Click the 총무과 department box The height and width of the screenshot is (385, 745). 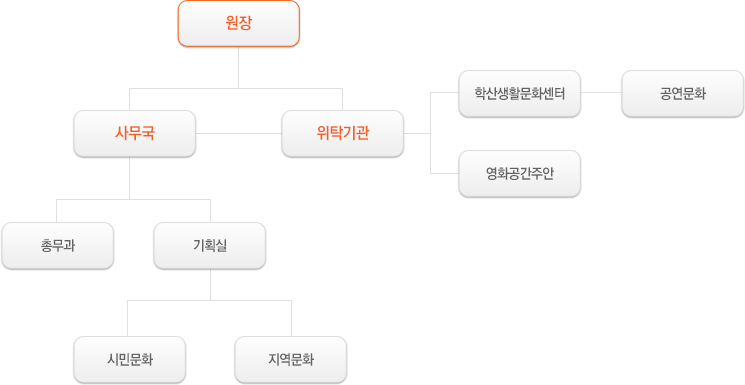tap(57, 246)
